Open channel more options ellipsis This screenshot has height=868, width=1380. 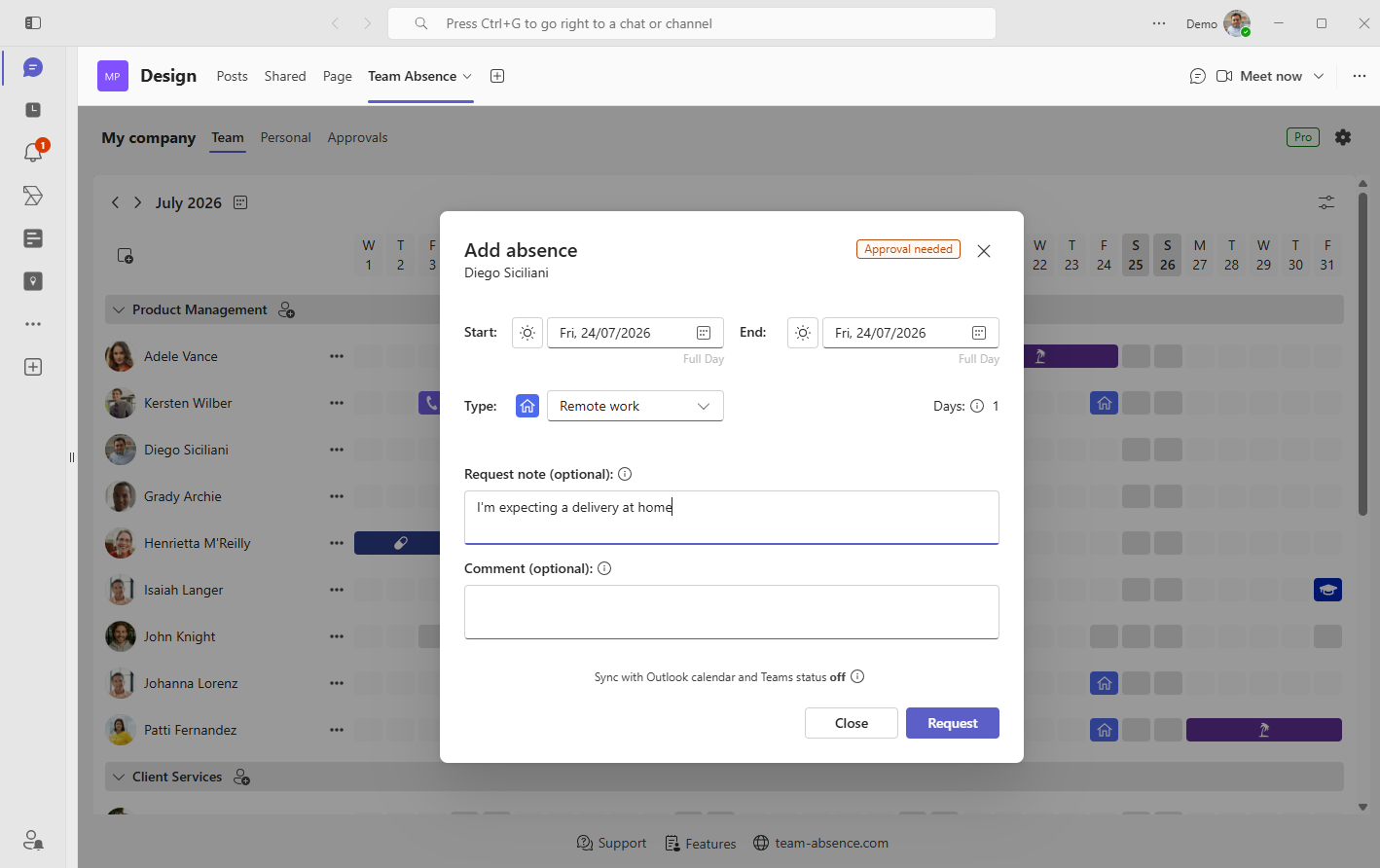1360,76
